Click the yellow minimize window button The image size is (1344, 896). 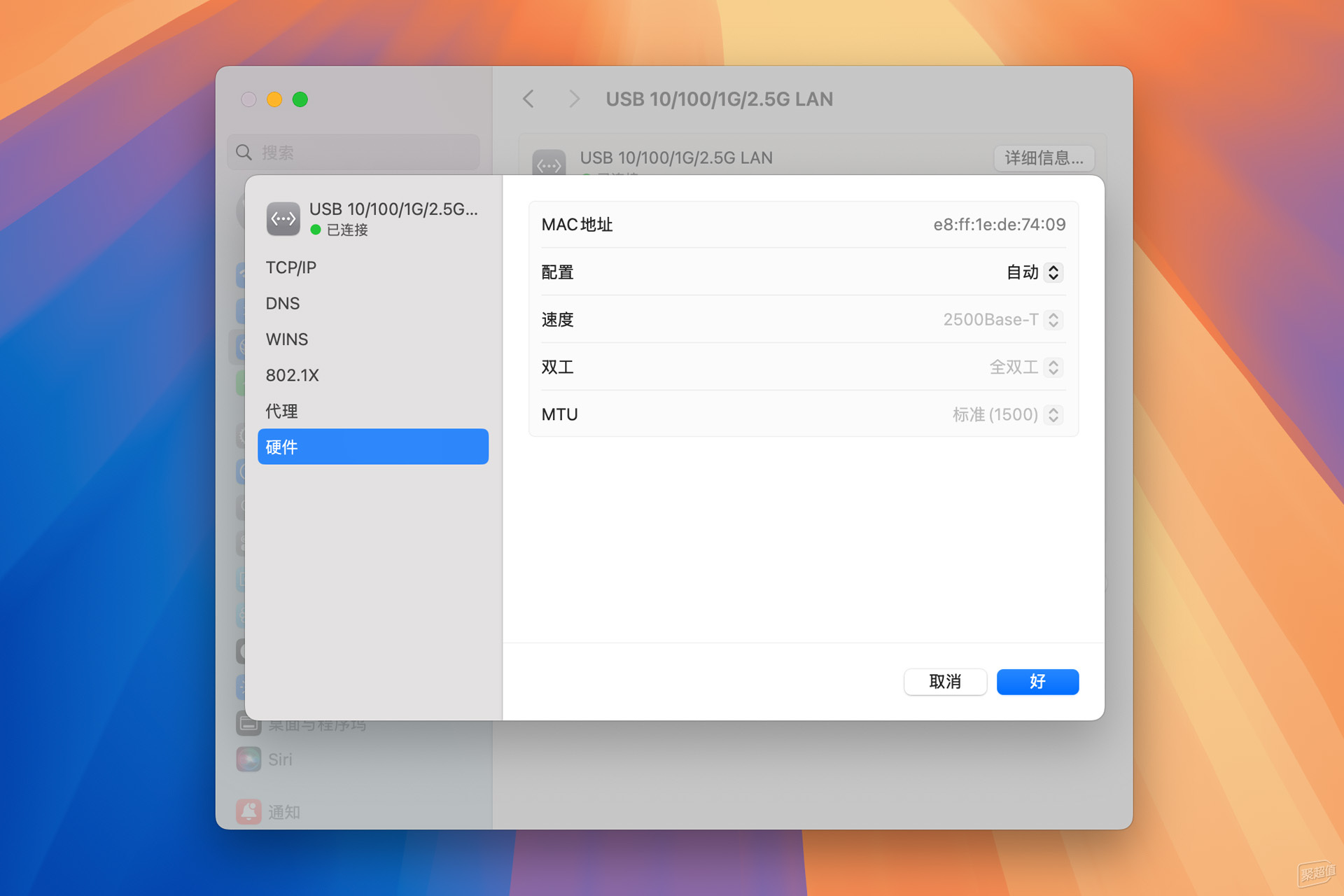tap(274, 99)
